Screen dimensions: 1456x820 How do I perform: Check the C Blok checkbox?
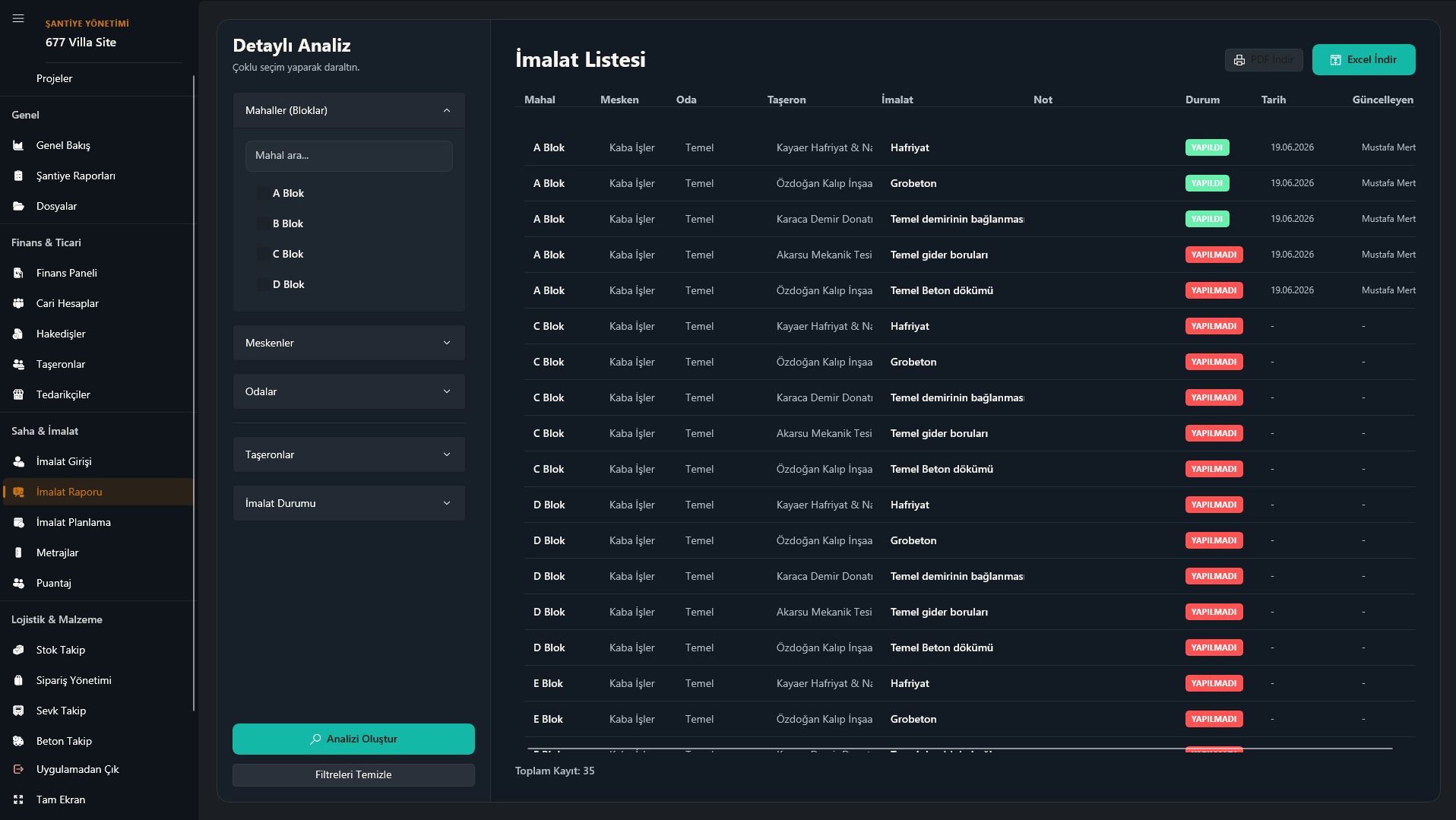tap(262, 254)
